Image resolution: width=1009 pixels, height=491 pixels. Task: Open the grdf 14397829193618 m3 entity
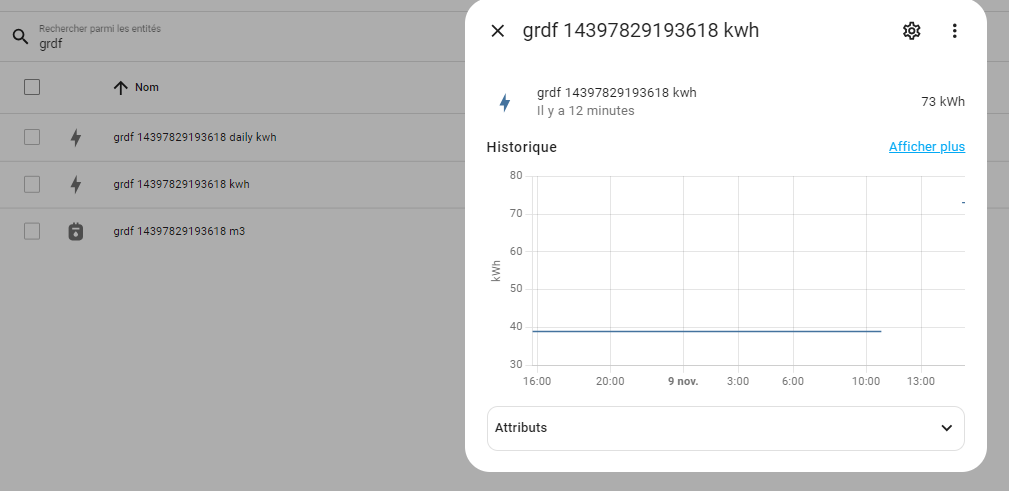[179, 231]
